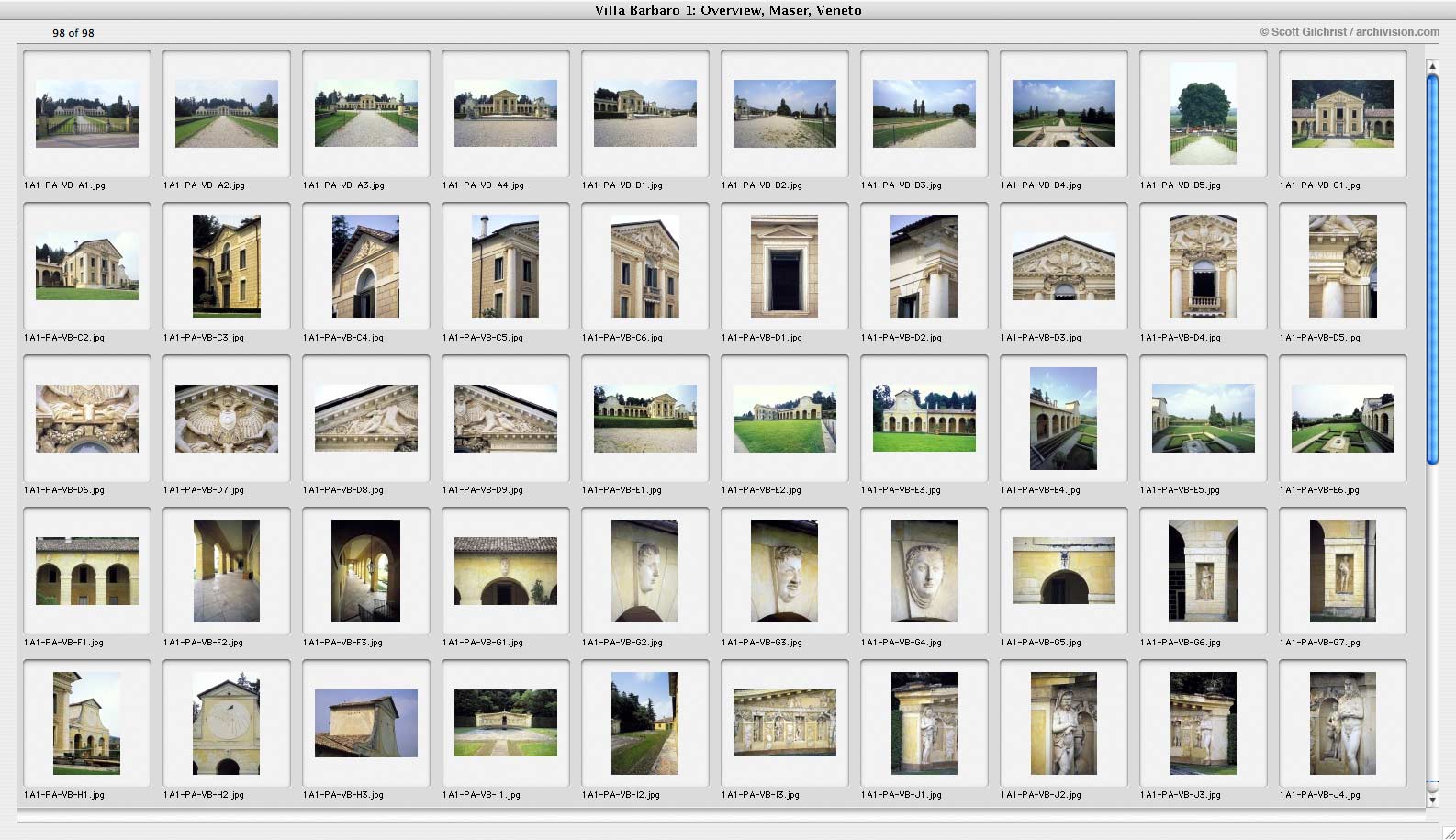Open thumbnail 1A1-PA-VB-I2.jpg

click(645, 723)
